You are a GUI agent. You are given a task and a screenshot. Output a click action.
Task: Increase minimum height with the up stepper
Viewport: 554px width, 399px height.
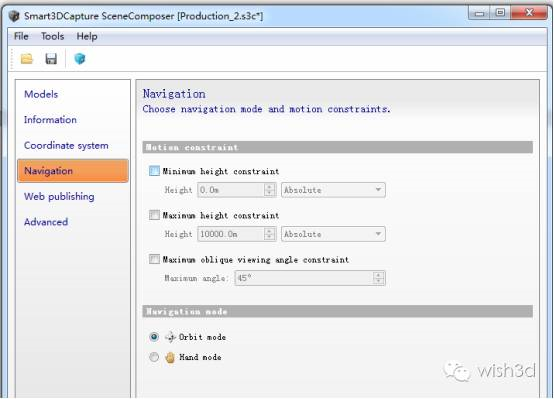click(x=270, y=187)
